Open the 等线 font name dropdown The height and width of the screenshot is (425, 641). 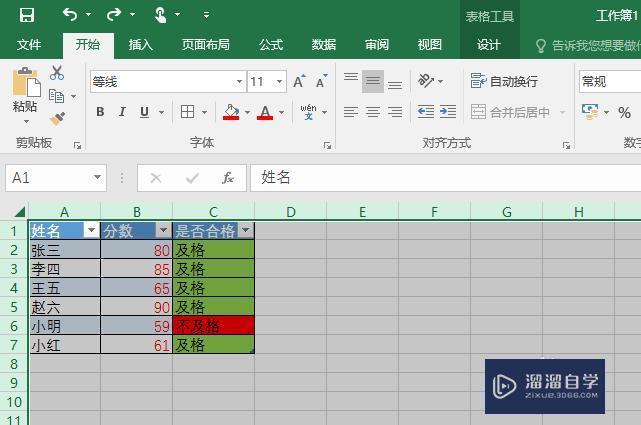click(240, 81)
